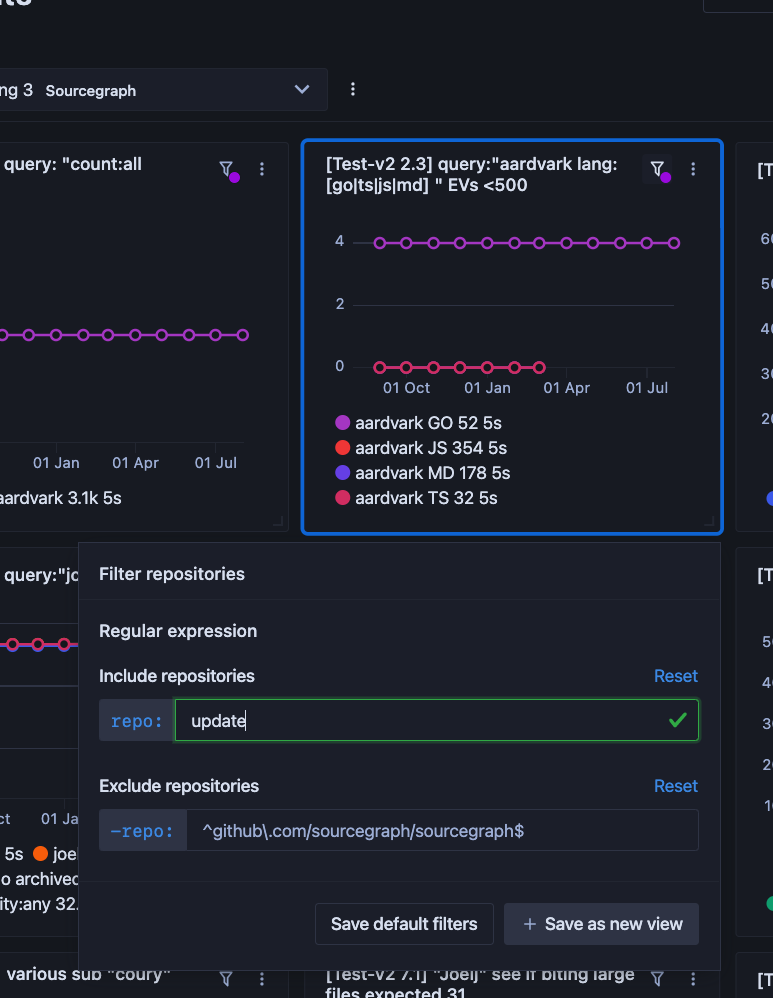
Task: Open kebab menu on the "various sub coury" card
Action: [262, 978]
